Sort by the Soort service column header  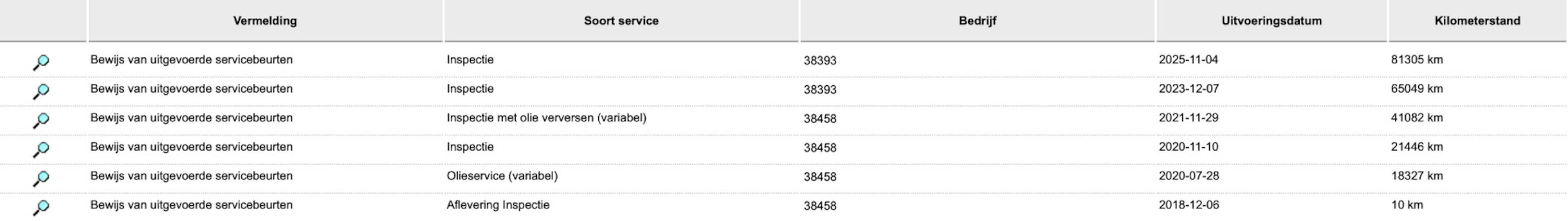pyautogui.click(x=621, y=21)
